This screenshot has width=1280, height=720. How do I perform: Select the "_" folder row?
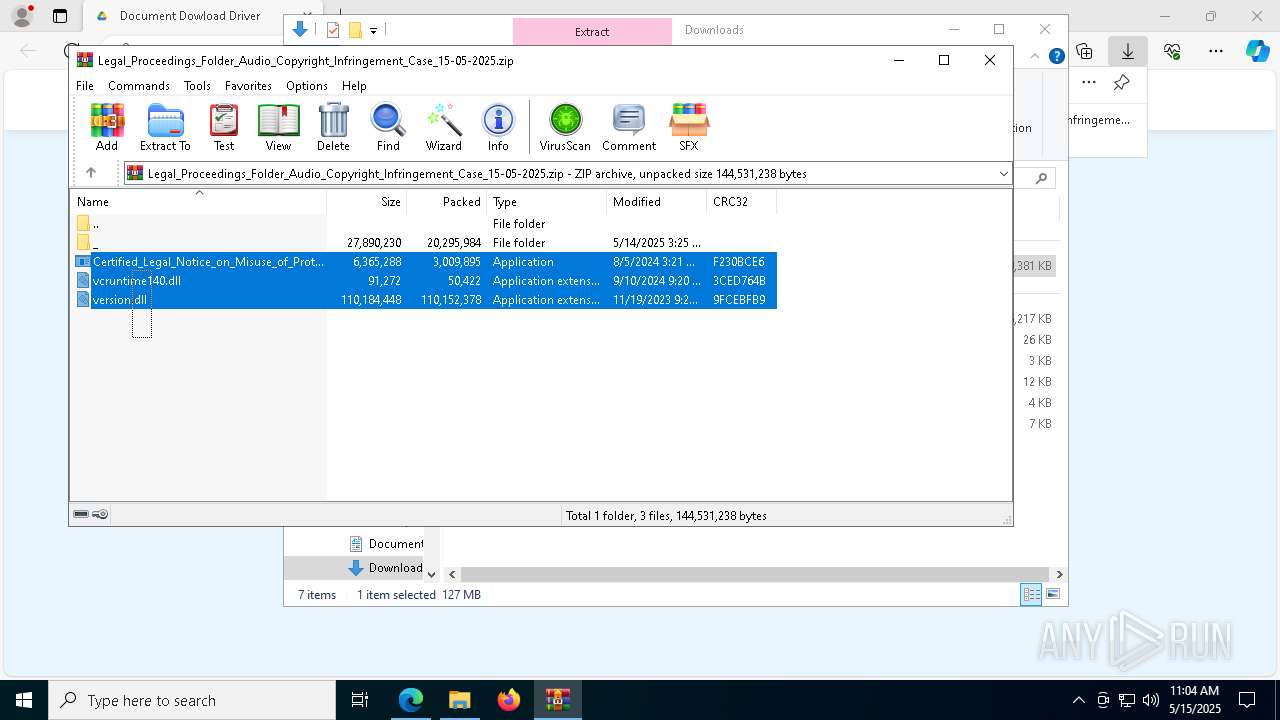[x=423, y=243]
